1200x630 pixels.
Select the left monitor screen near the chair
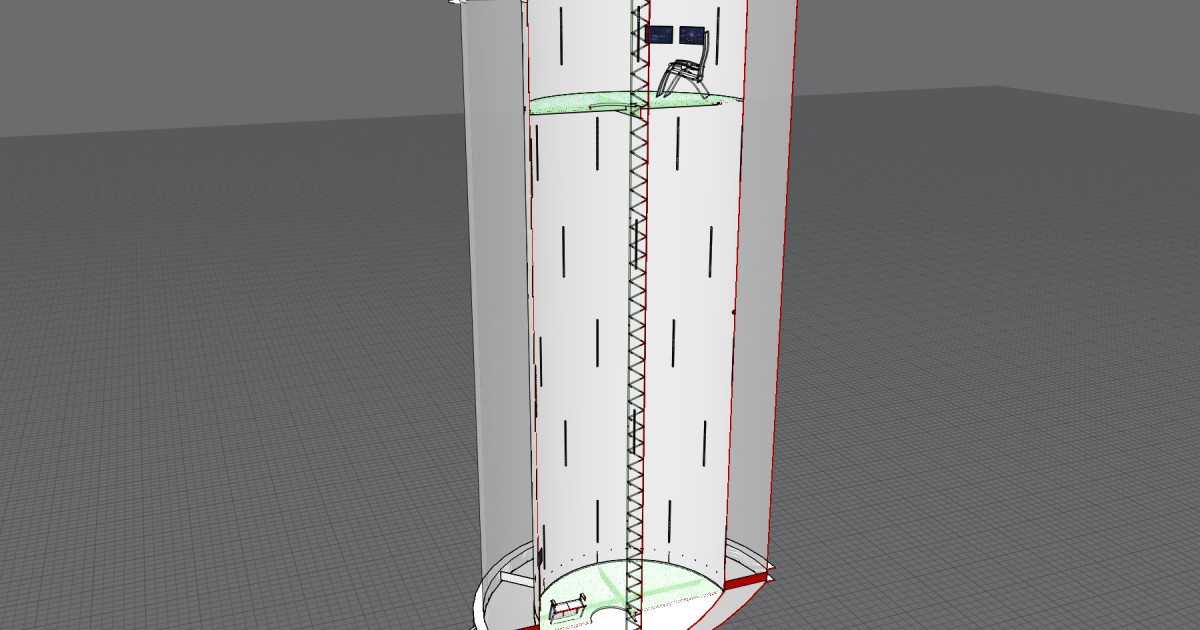pyautogui.click(x=659, y=35)
